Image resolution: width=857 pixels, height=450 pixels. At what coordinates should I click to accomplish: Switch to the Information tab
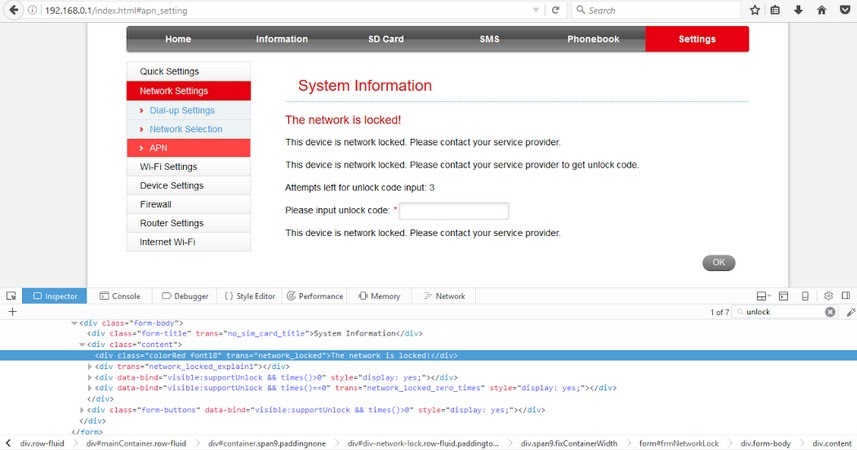(282, 39)
